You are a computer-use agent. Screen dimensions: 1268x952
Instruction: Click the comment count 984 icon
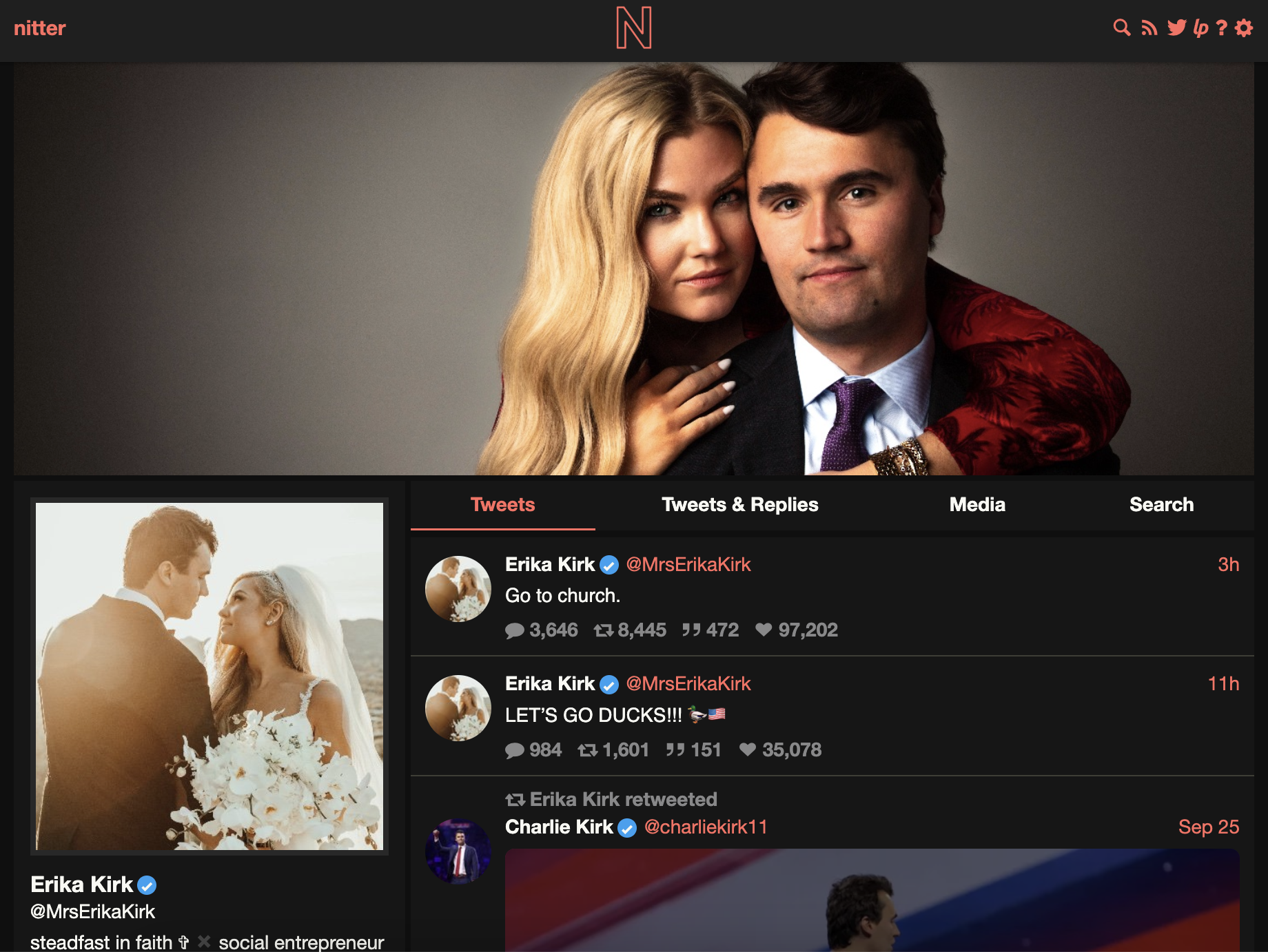tap(515, 750)
